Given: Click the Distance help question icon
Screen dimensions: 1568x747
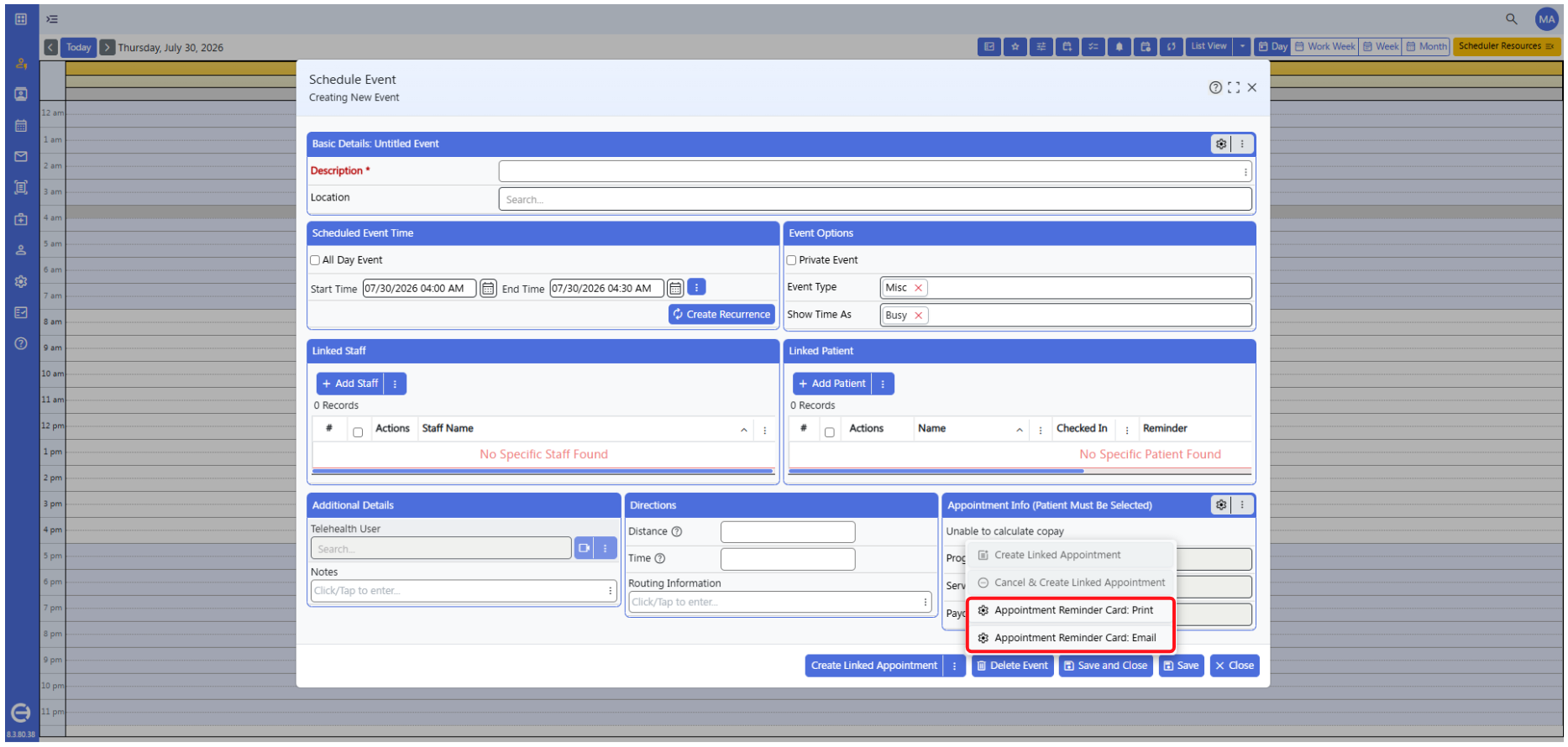Looking at the screenshot, I should click(677, 532).
